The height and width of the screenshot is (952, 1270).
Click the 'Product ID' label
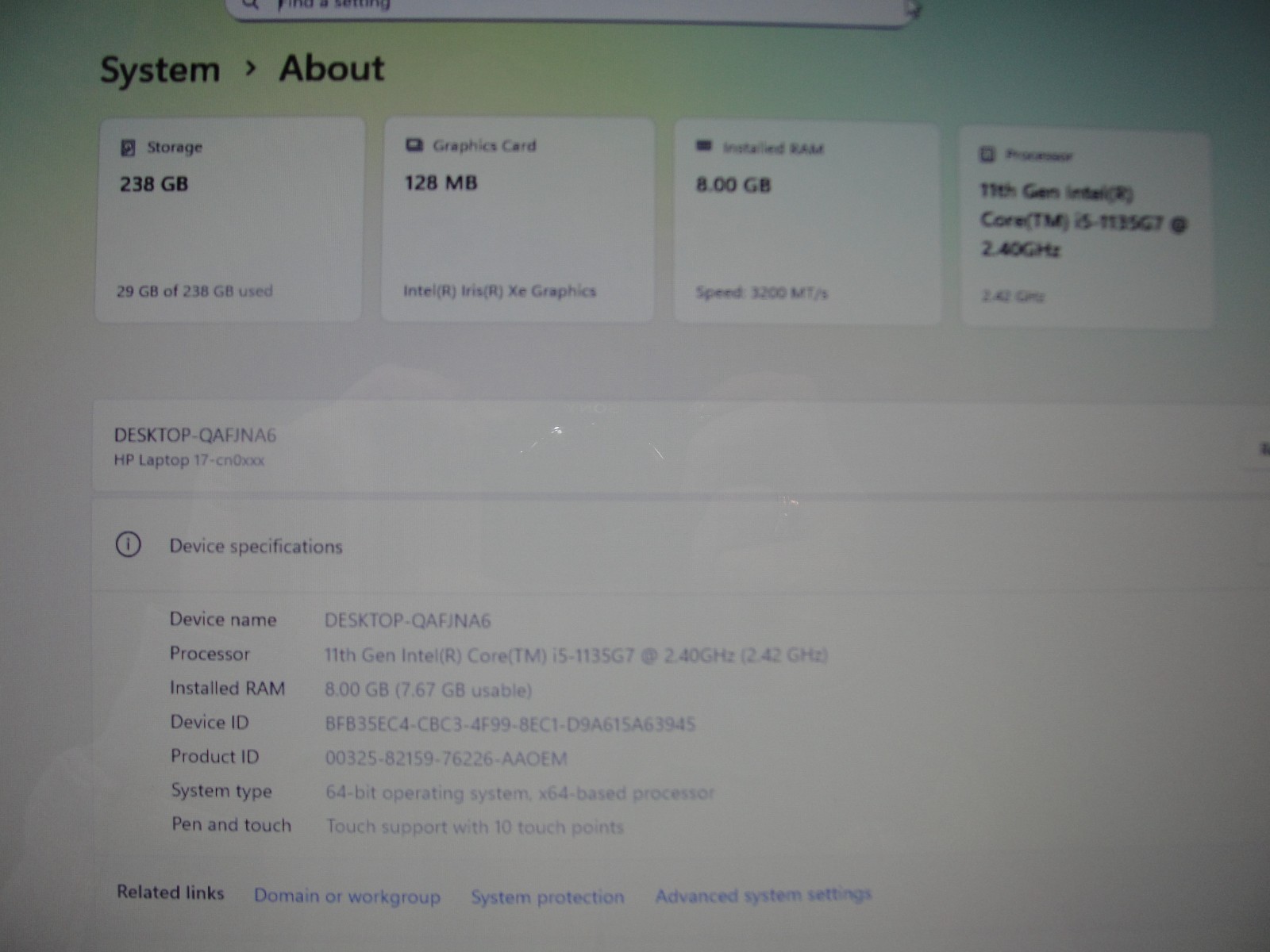coord(214,756)
